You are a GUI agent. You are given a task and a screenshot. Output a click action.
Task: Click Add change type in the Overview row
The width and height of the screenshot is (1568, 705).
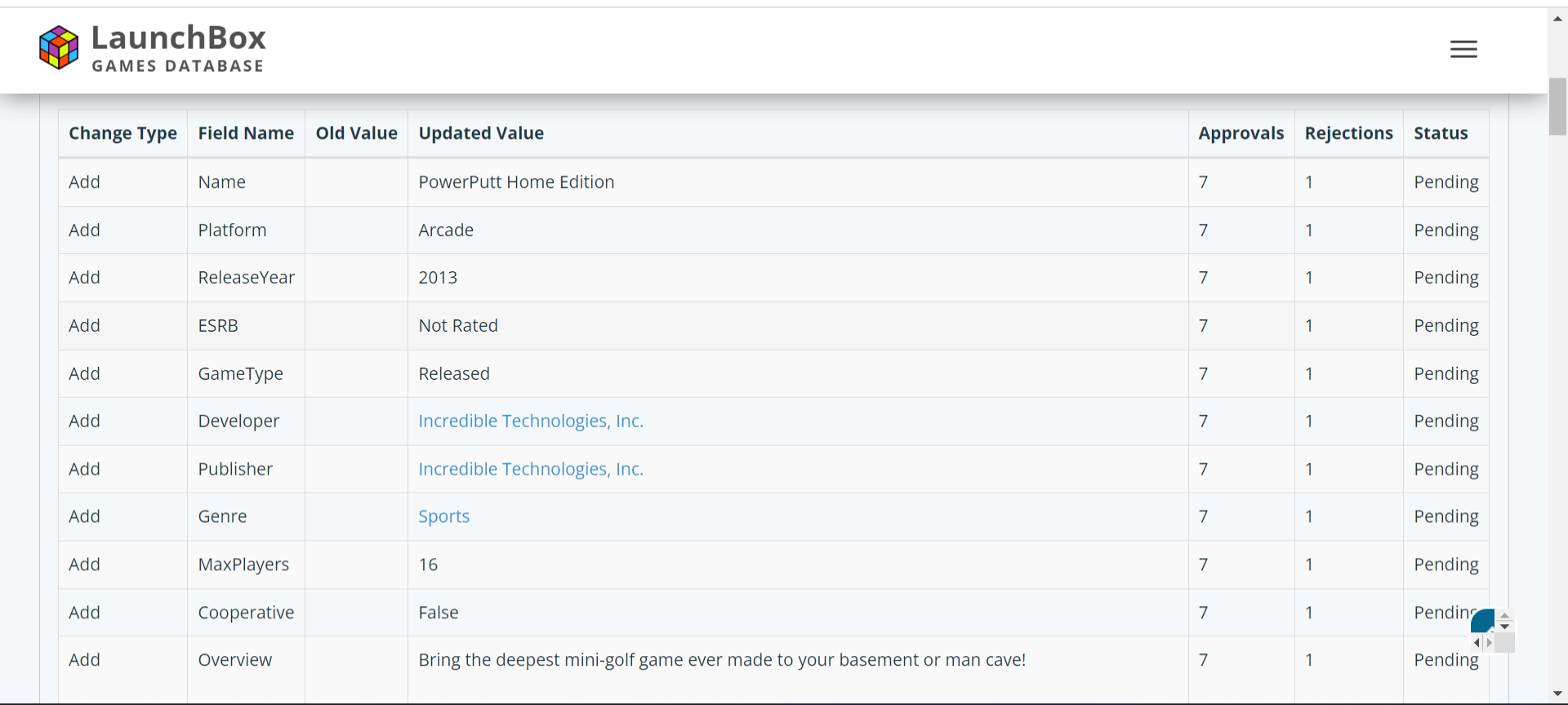point(84,660)
